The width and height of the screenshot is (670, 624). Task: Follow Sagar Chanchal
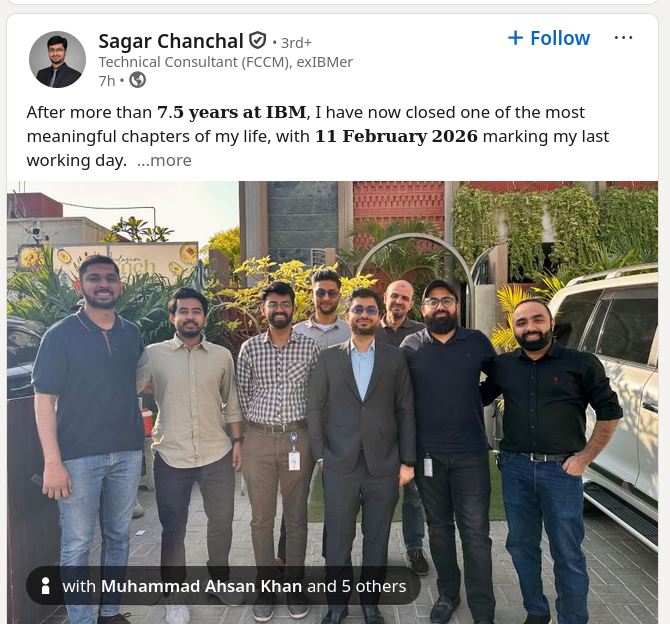(549, 38)
